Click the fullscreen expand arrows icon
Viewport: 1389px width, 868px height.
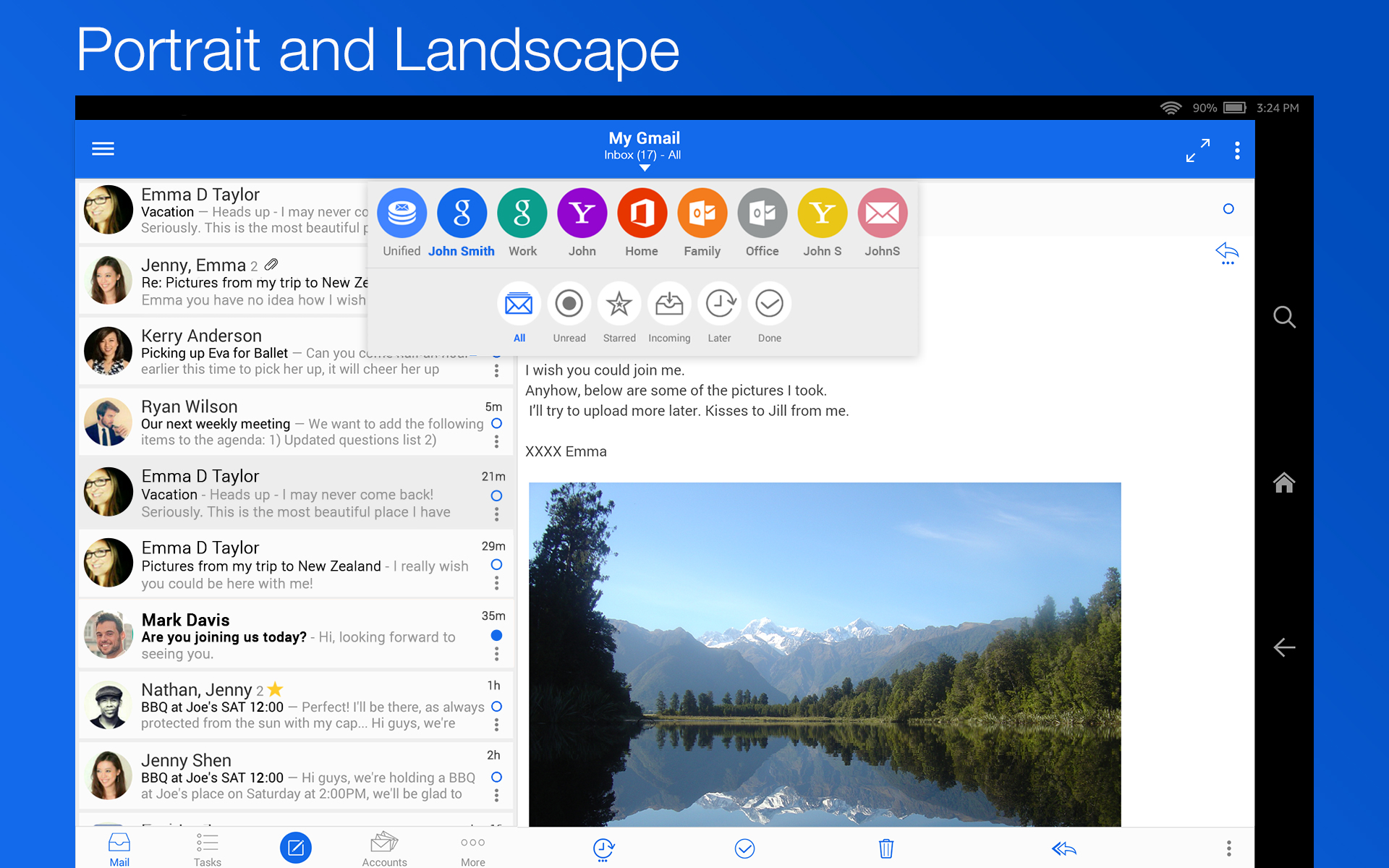click(1197, 150)
